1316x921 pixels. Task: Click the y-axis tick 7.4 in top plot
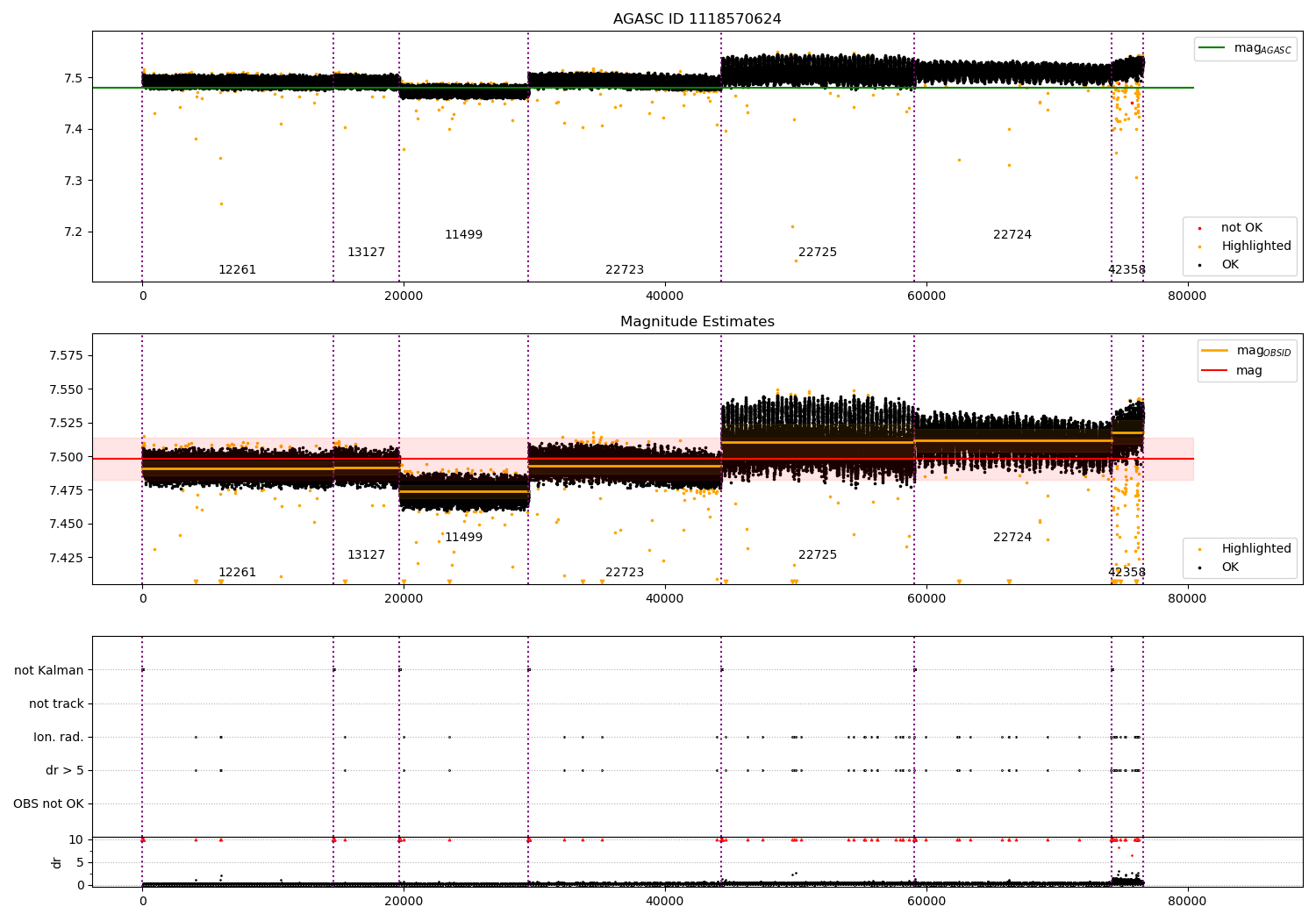[74, 130]
